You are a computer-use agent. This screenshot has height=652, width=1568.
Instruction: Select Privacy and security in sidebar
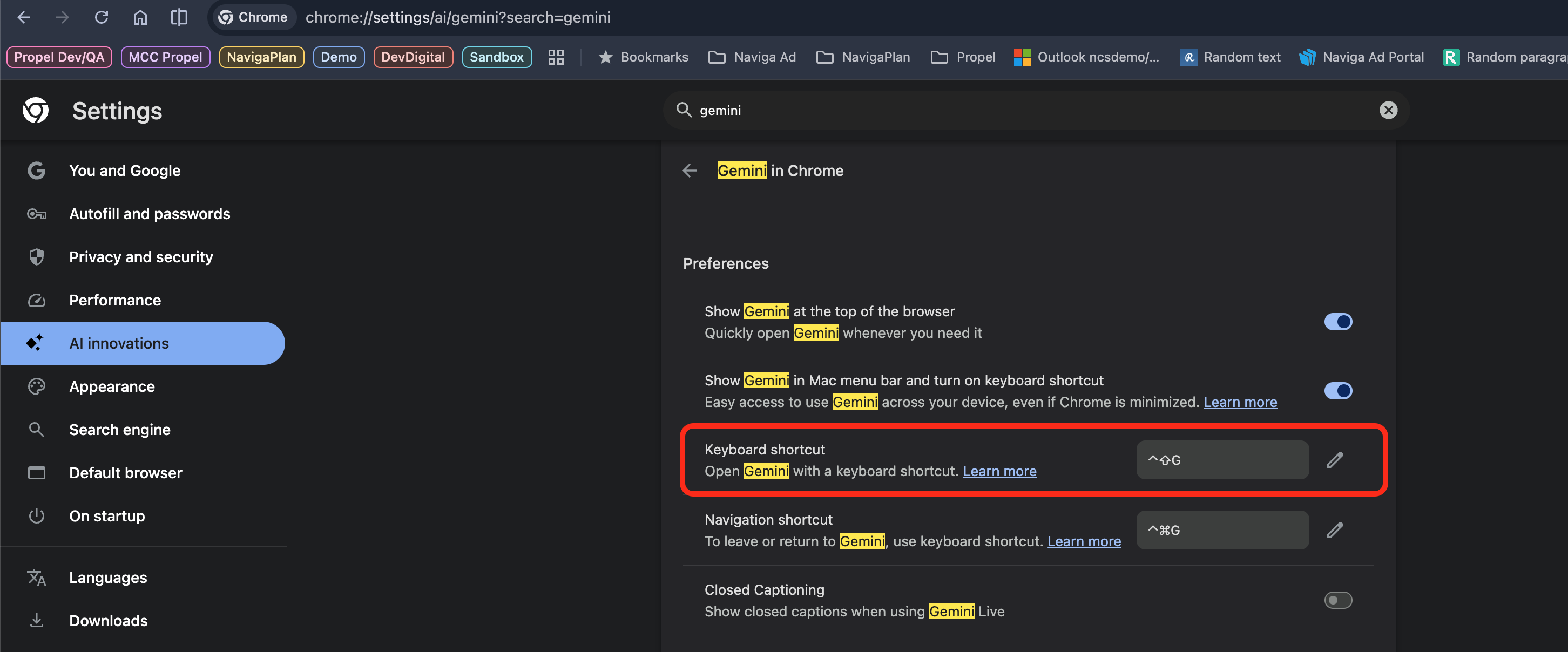click(140, 257)
